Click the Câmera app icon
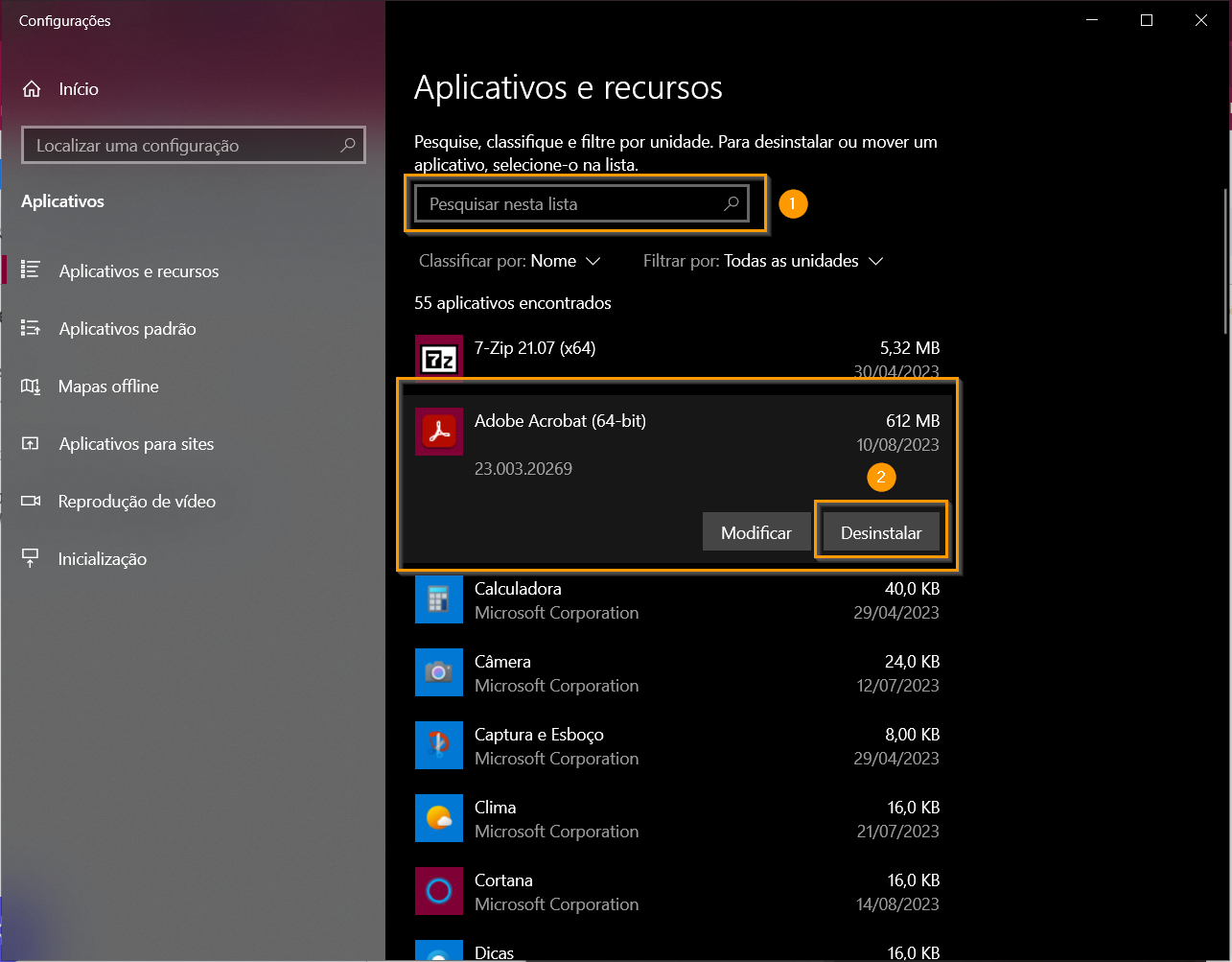The image size is (1232, 962). [x=439, y=672]
